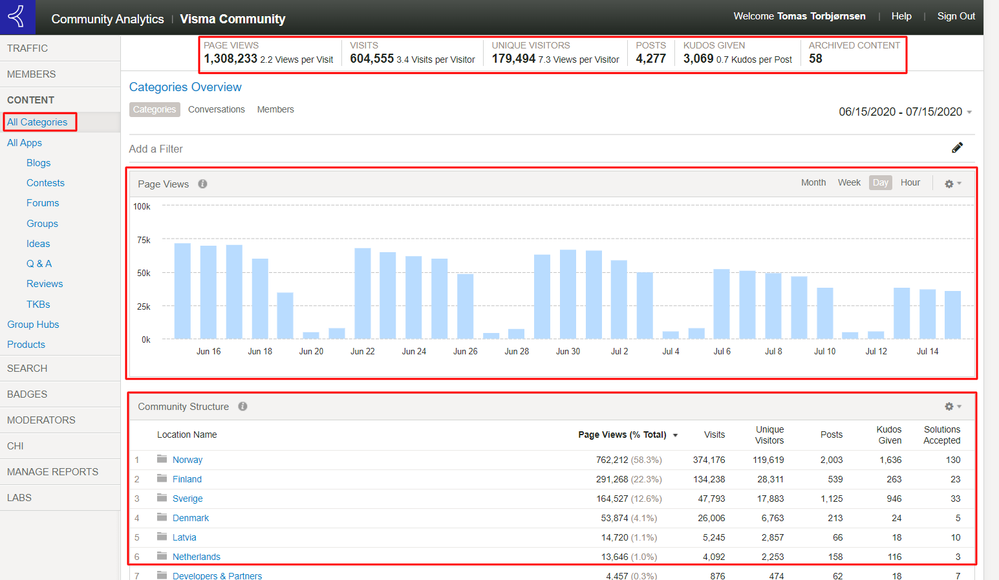This screenshot has width=999, height=580.
Task: Click the Jul 14 page views bar
Action: pyautogui.click(x=927, y=314)
